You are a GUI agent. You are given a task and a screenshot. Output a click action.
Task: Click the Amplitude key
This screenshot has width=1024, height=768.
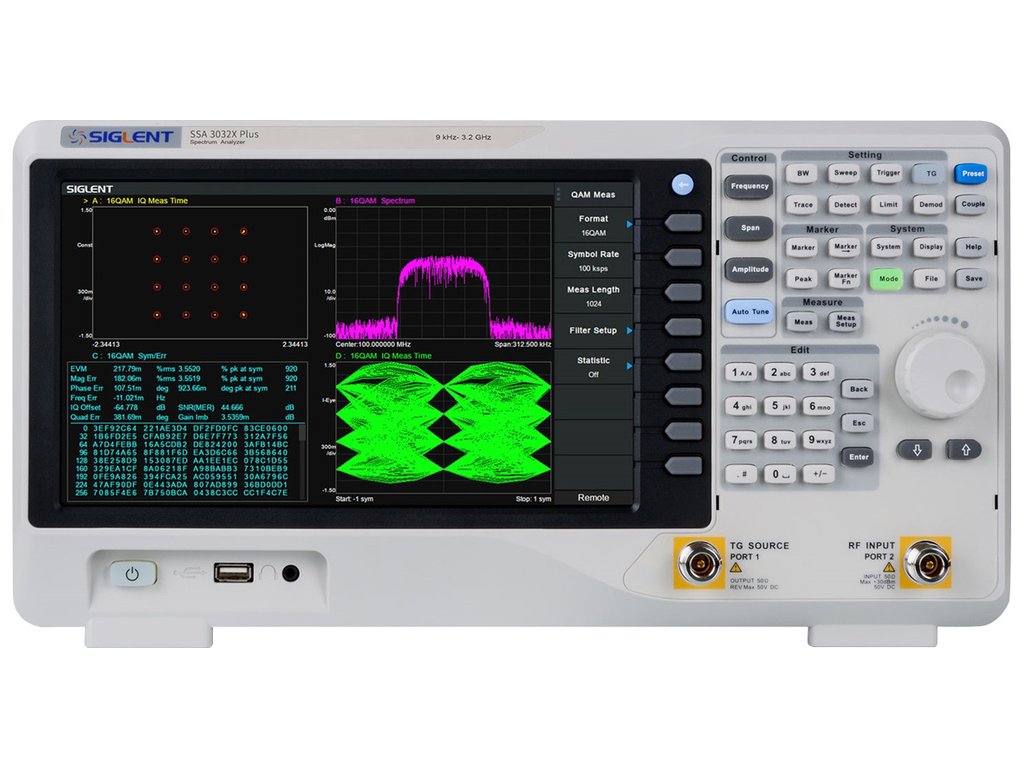(749, 270)
